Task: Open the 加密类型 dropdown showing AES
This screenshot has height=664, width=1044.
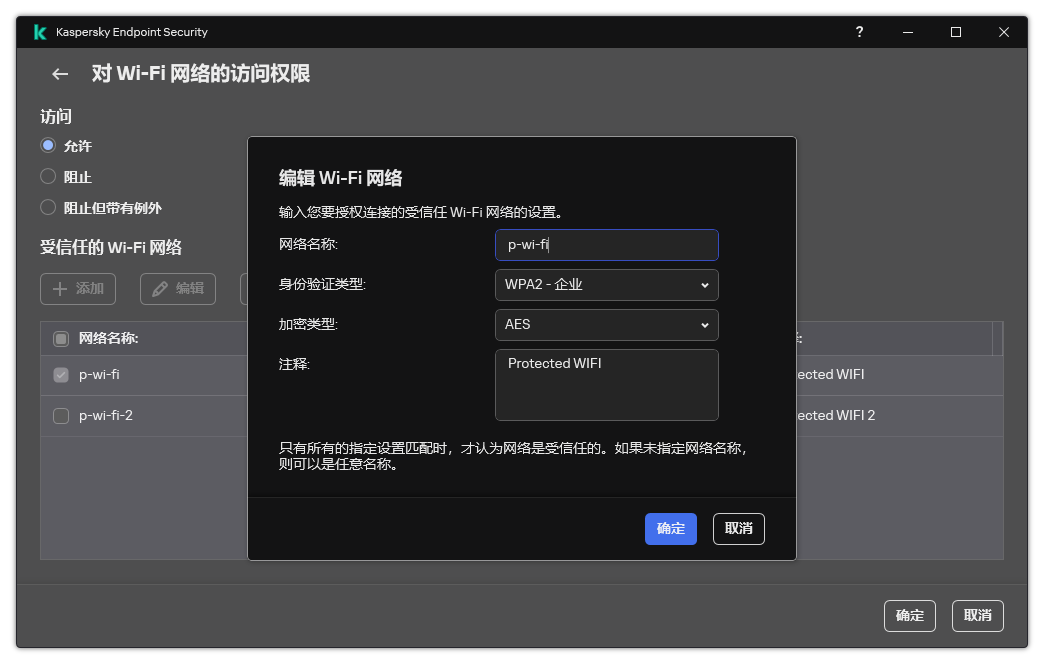Action: (606, 325)
